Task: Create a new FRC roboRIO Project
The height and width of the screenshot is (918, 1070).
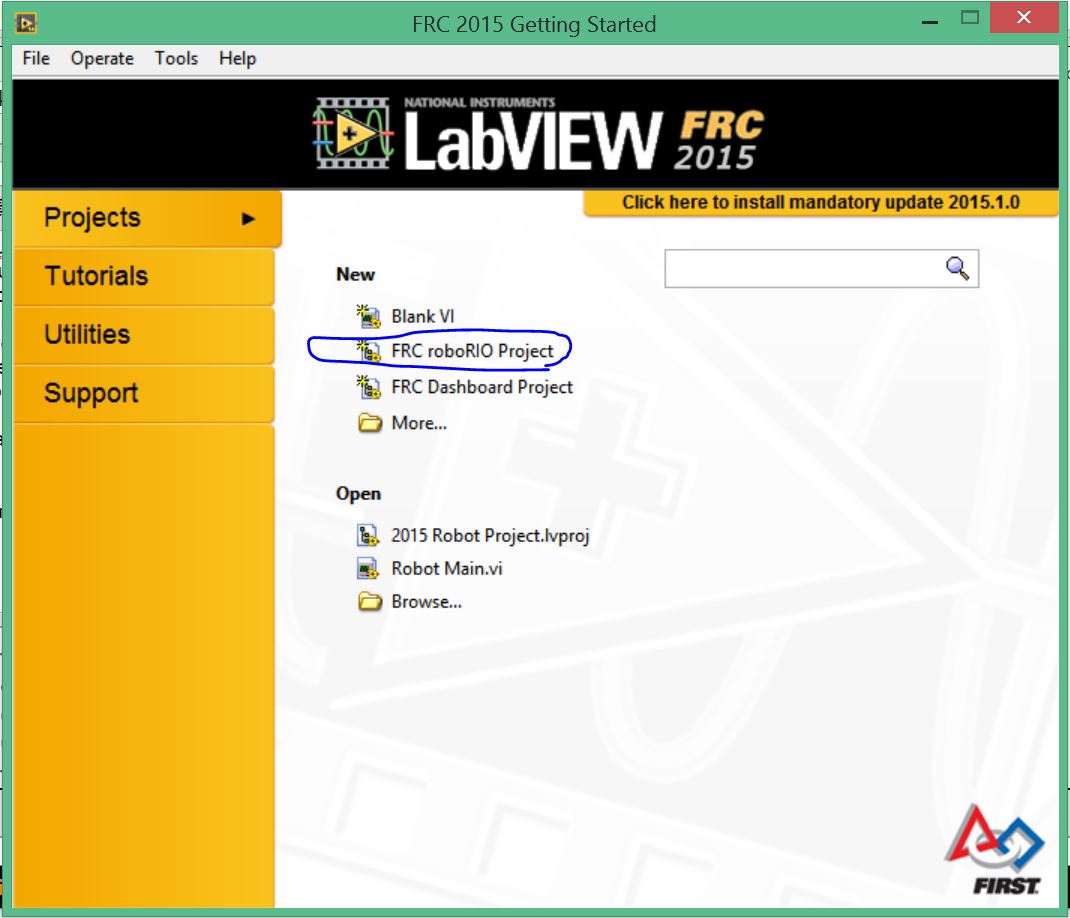Action: (x=472, y=351)
